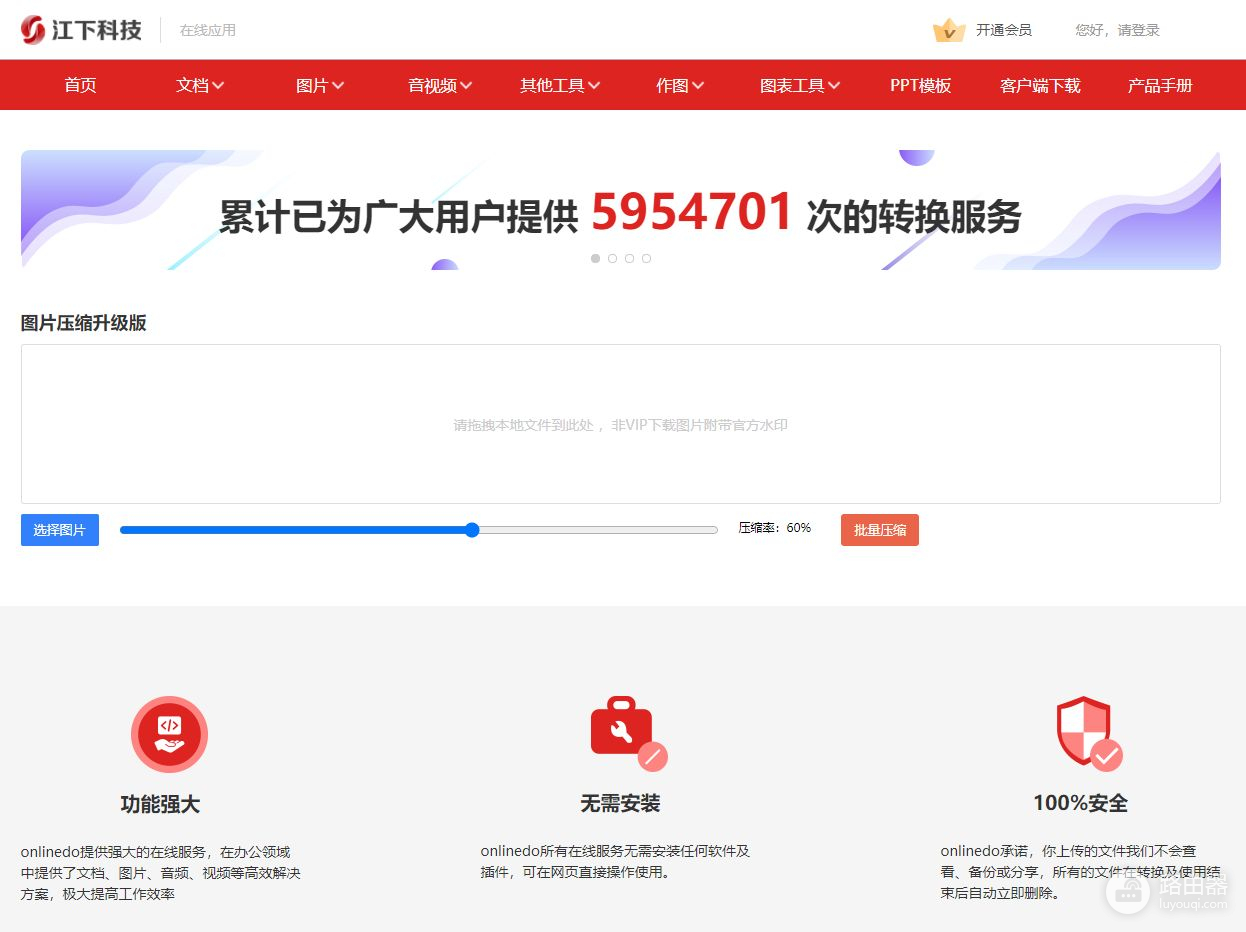
Task: Click the 江下科技 logo
Action: click(x=81, y=30)
